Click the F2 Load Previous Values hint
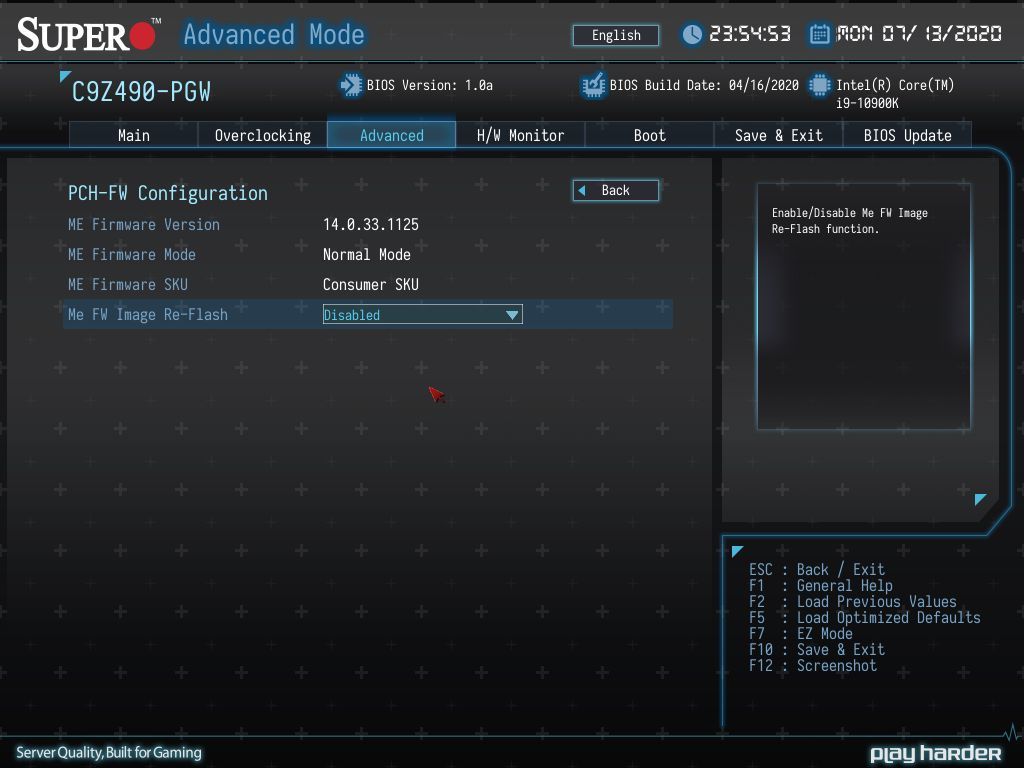The width and height of the screenshot is (1024, 768). [x=853, y=601]
